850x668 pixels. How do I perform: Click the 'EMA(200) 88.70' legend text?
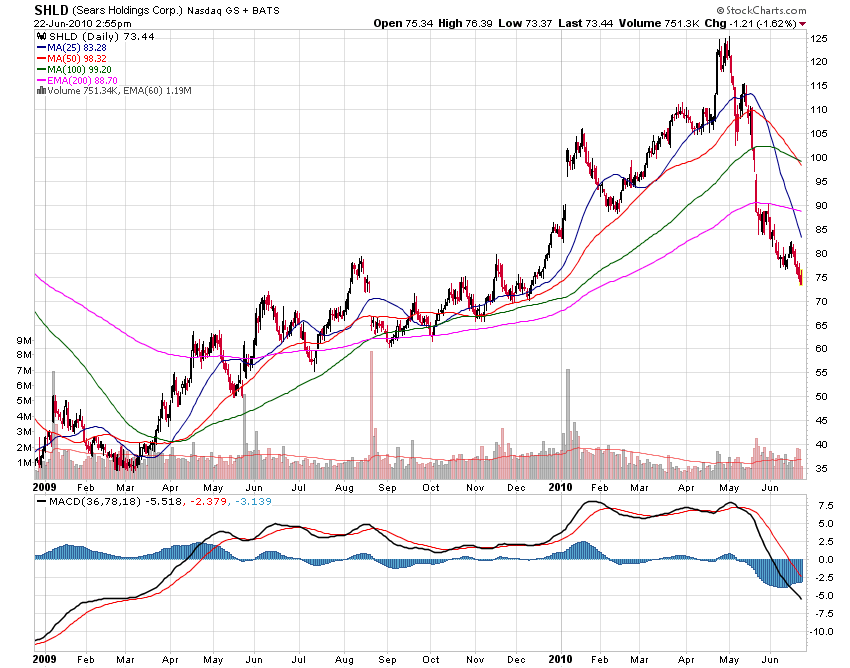coord(82,80)
